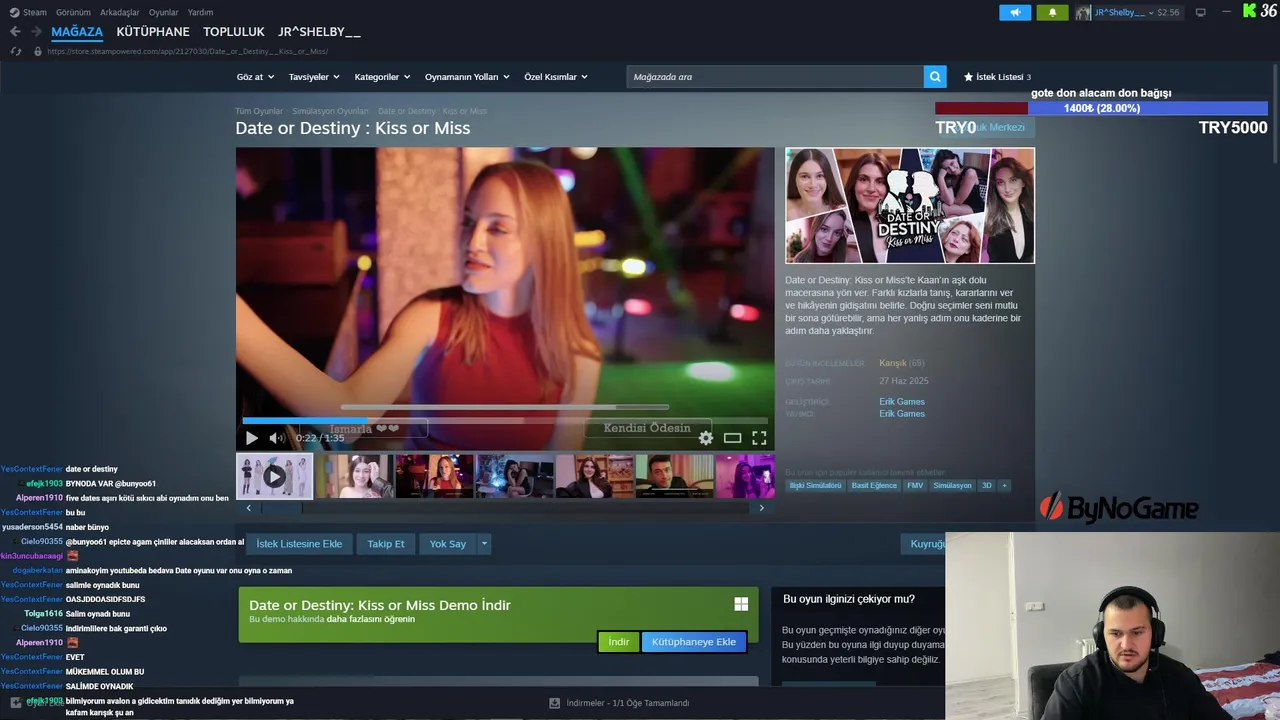Click the page URL in the address bar

point(188,51)
